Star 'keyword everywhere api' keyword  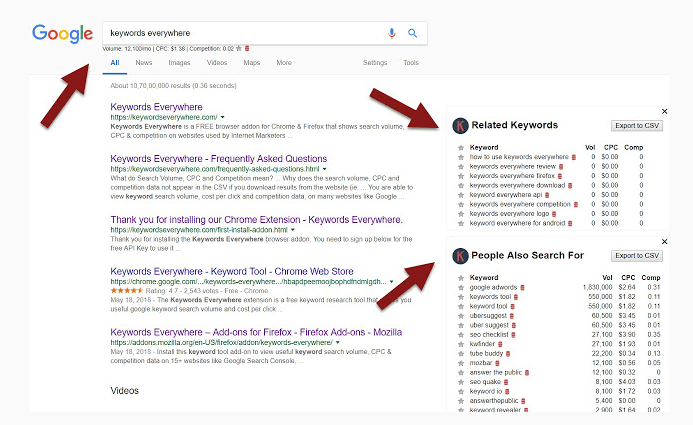point(461,195)
